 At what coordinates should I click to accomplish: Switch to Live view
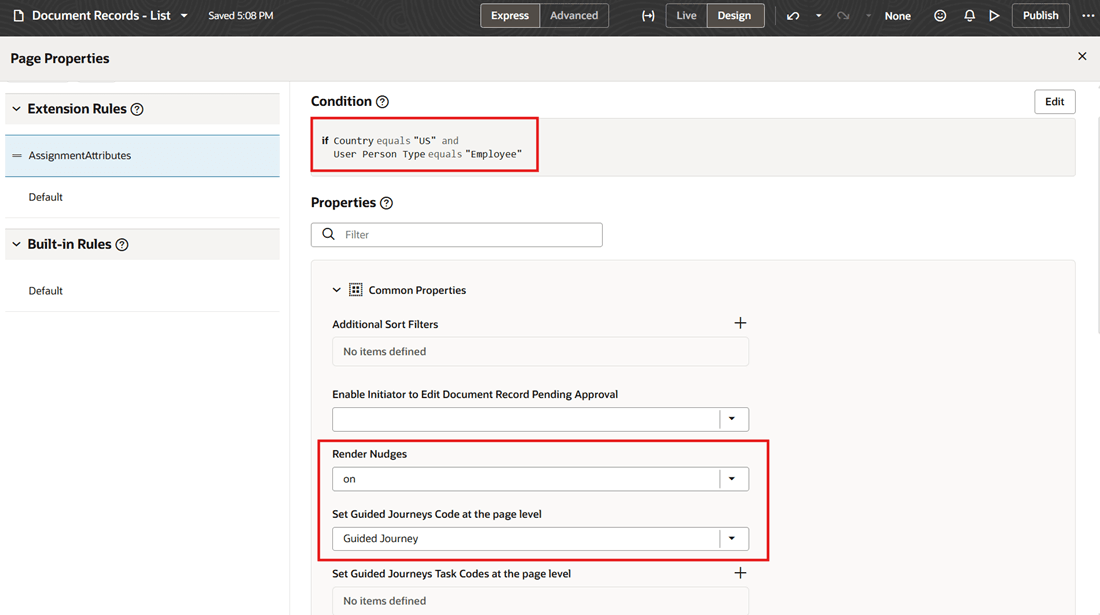(x=686, y=15)
